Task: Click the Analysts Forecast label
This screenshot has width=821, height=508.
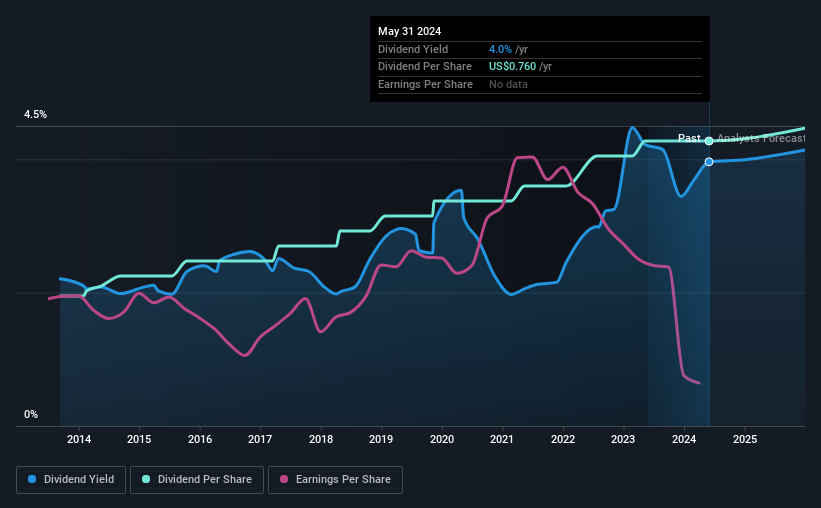Action: point(761,138)
